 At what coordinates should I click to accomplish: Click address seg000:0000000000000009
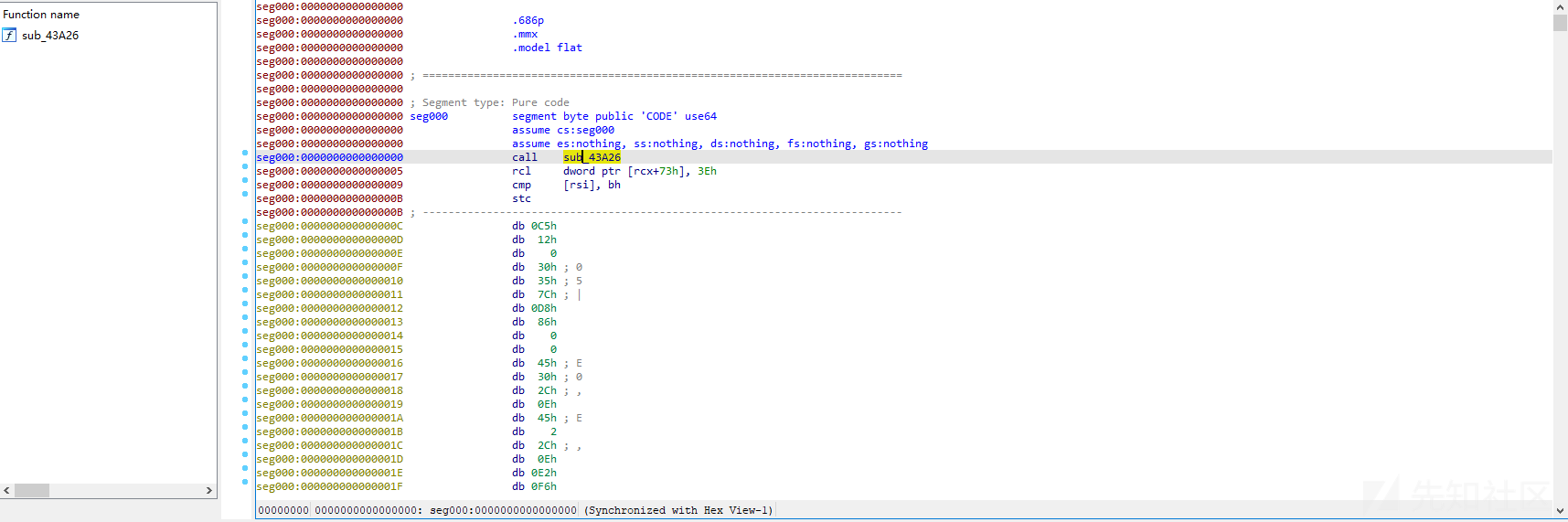[329, 185]
